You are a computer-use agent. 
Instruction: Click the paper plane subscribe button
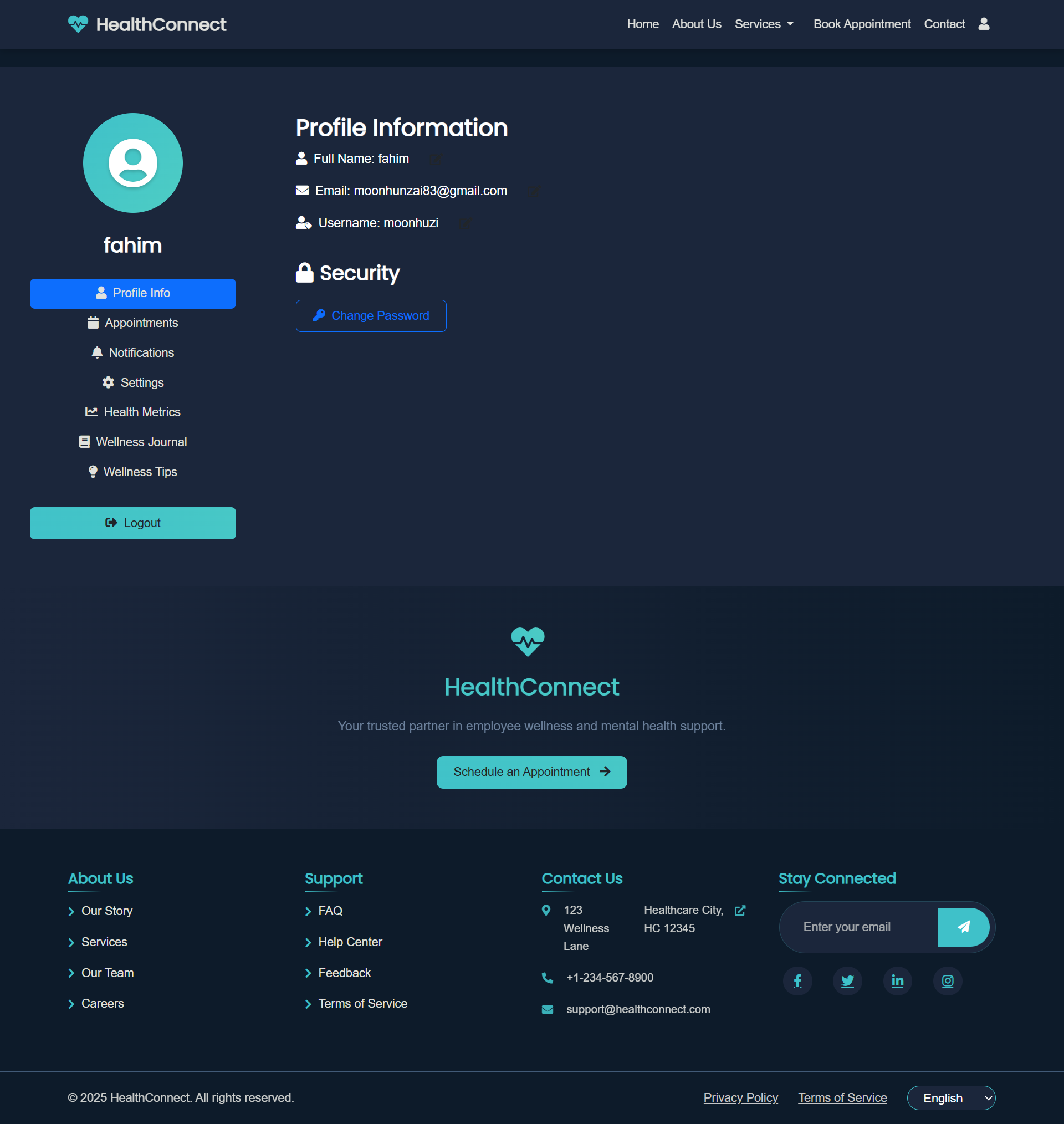963,927
